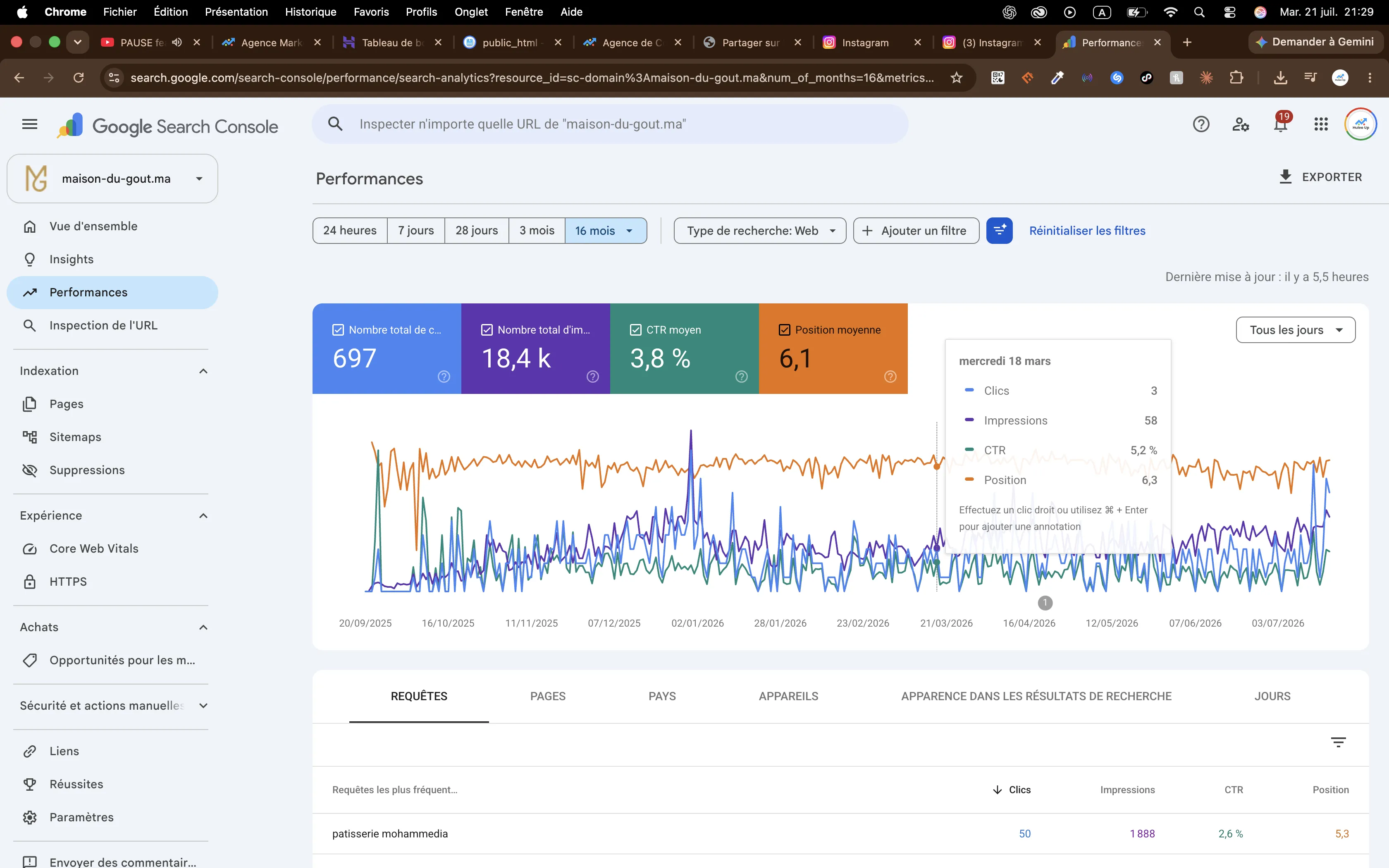Open the 16 mois dropdown
The image size is (1389, 868).
pyautogui.click(x=606, y=230)
